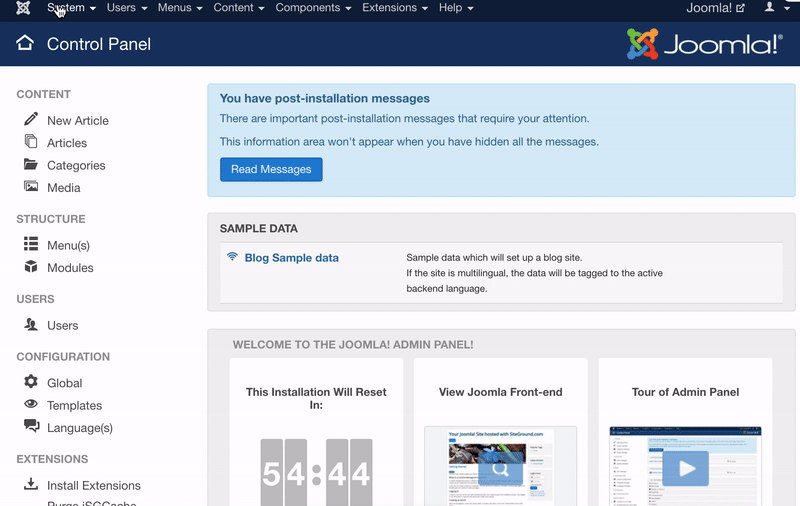Open the Articles list link
Image resolution: width=800 pixels, height=506 pixels.
[x=67, y=143]
